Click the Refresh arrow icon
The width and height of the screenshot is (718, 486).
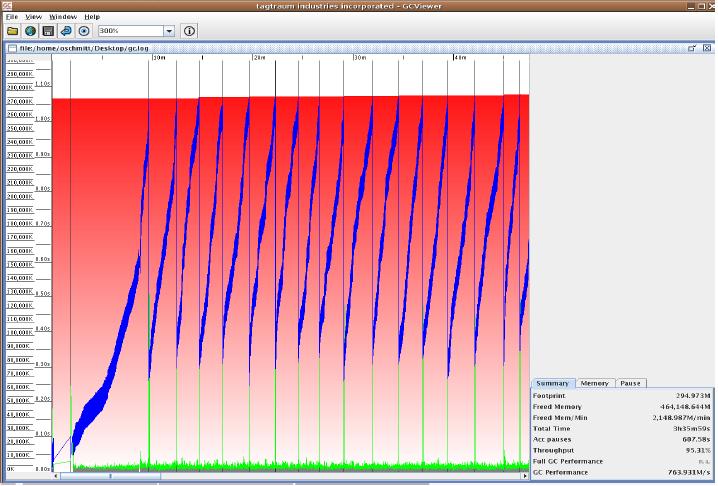[x=65, y=31]
